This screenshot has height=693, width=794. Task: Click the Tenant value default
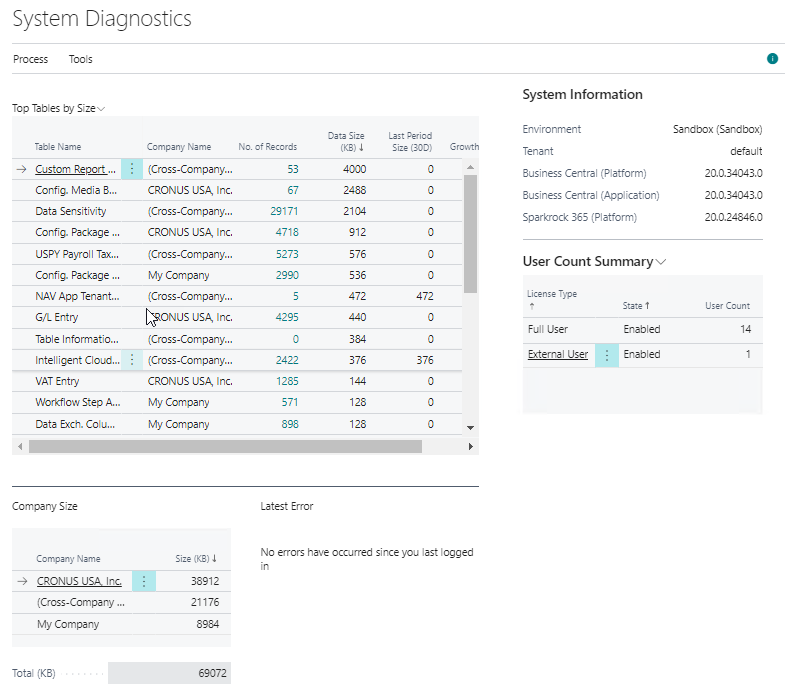[746, 151]
